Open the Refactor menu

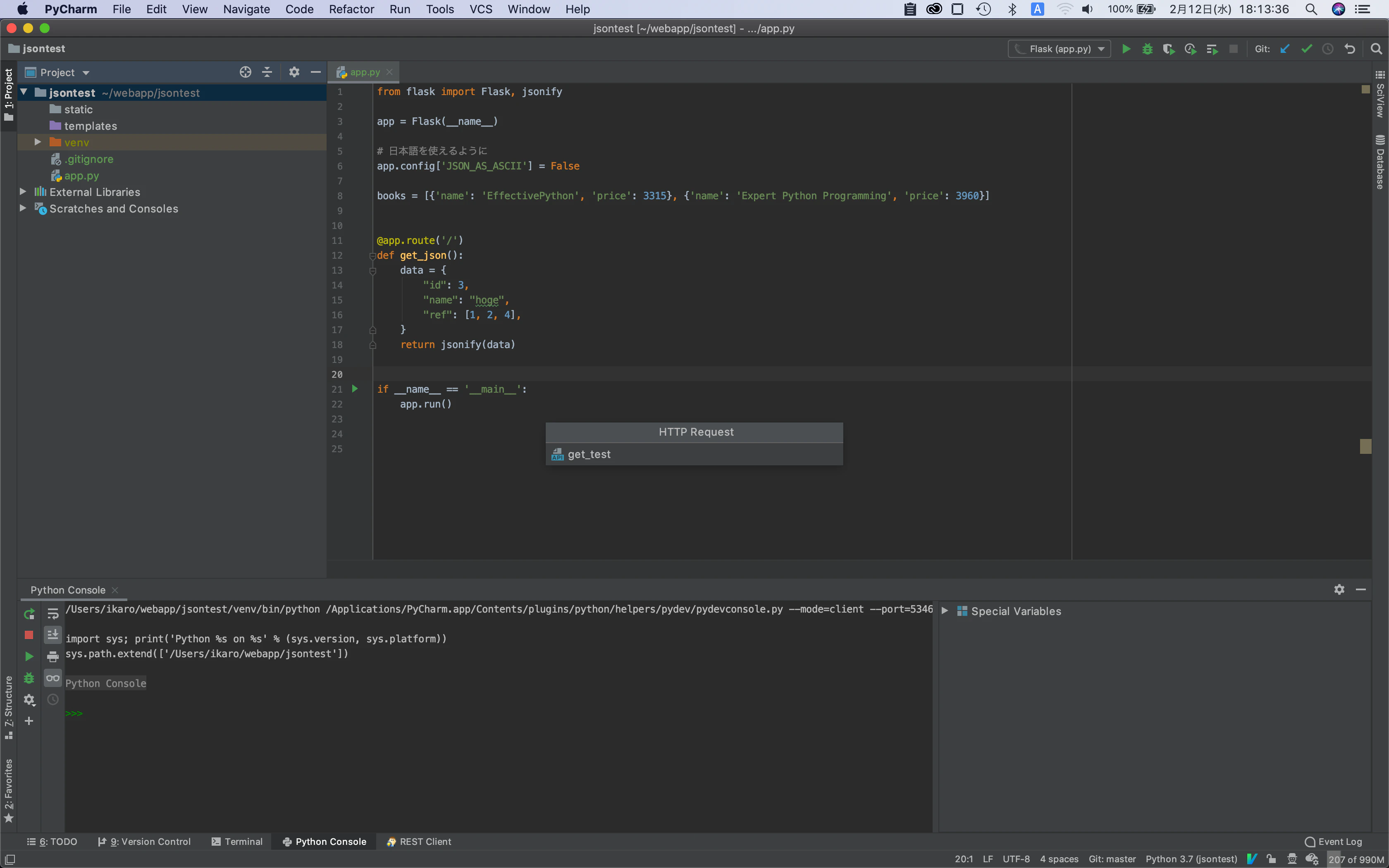(351, 9)
